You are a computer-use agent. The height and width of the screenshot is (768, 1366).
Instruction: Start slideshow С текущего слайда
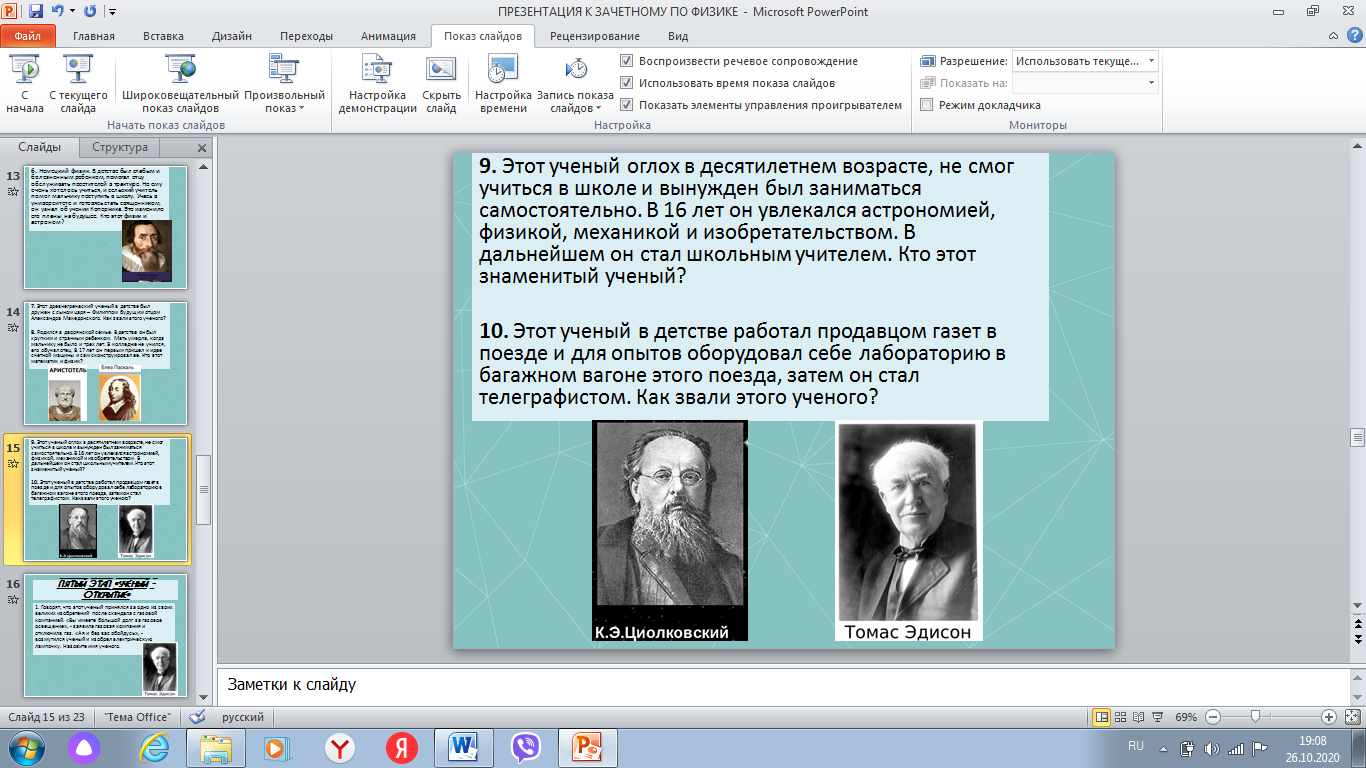78,84
